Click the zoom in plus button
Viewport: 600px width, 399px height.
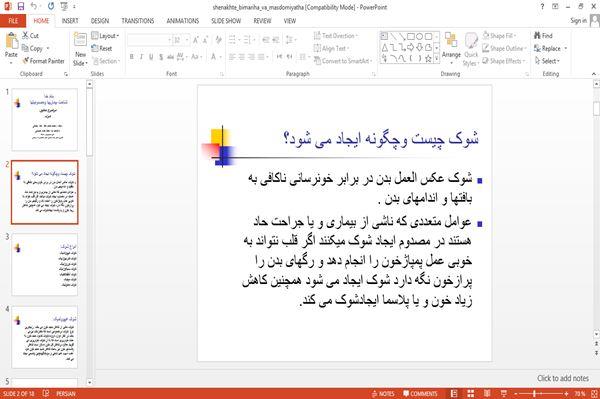tap(566, 393)
